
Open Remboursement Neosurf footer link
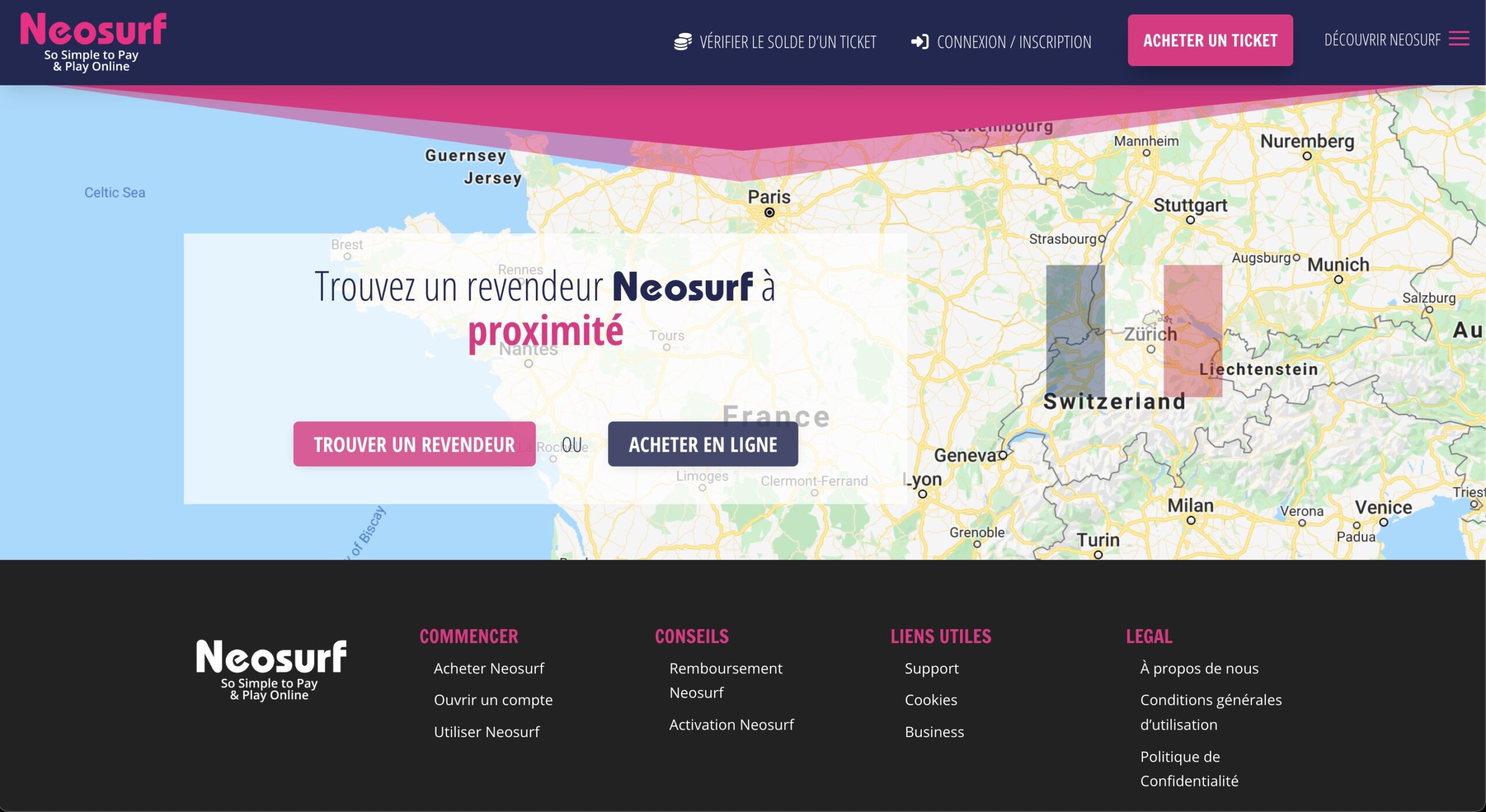726,680
